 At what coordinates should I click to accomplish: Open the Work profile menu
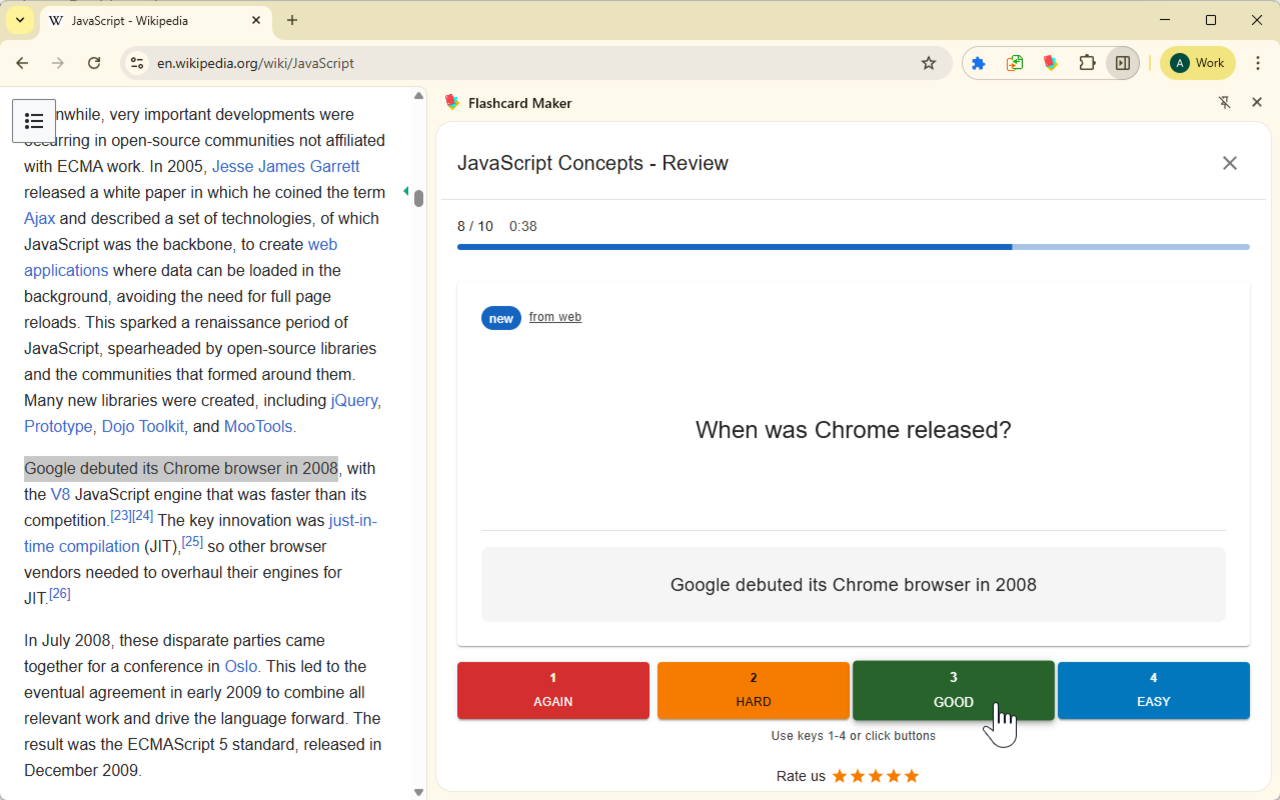pyautogui.click(x=1197, y=63)
